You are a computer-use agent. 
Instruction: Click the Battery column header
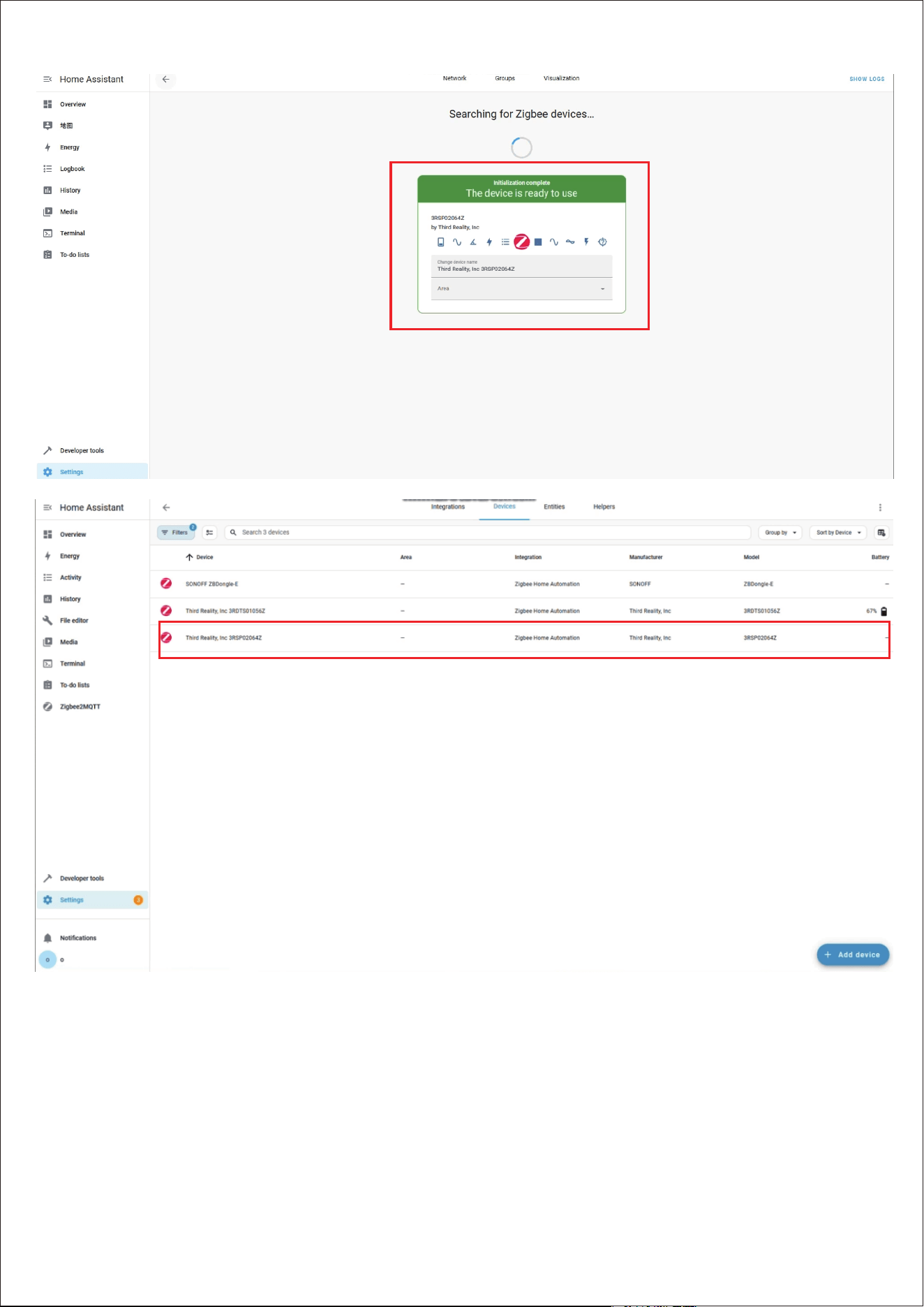click(880, 557)
